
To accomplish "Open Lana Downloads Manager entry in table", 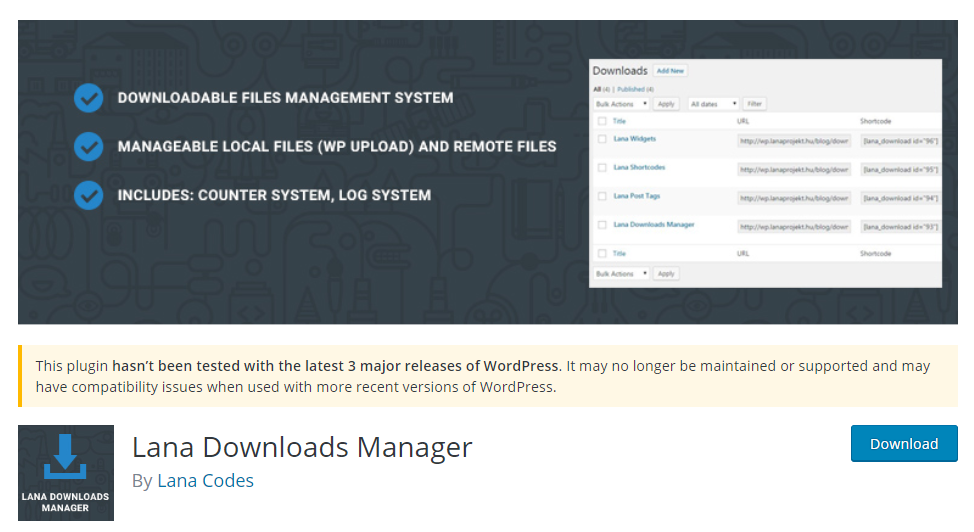I will tap(653, 224).
